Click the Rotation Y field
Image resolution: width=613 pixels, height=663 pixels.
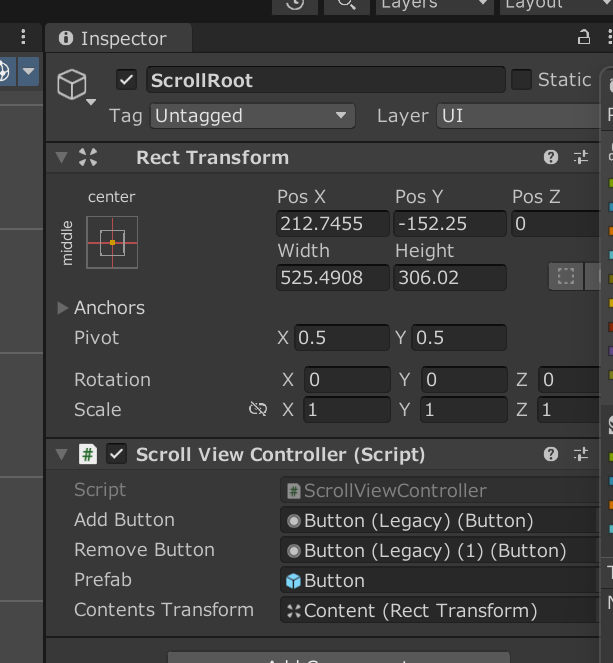pos(464,380)
